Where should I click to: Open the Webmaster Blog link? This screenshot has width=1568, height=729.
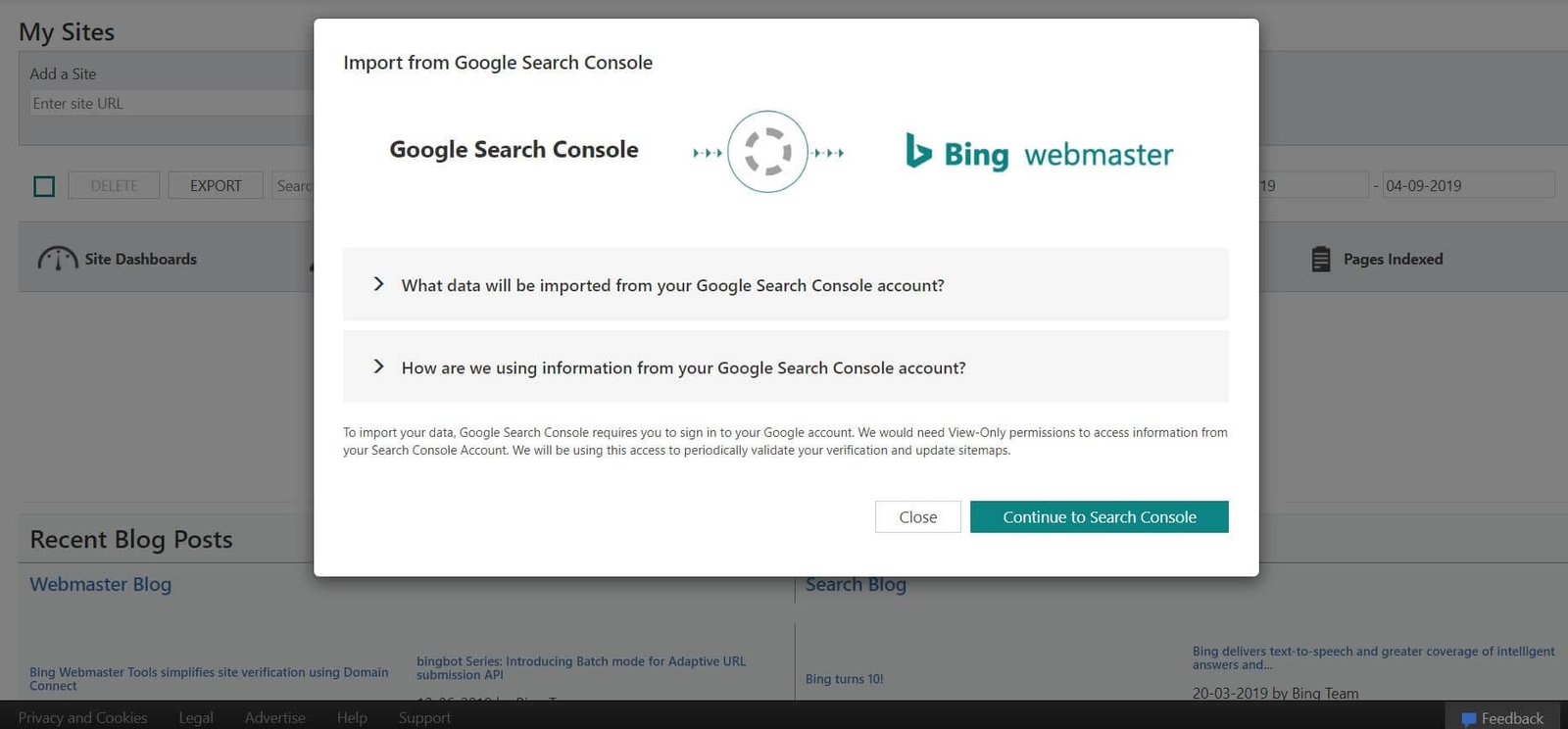pos(100,584)
